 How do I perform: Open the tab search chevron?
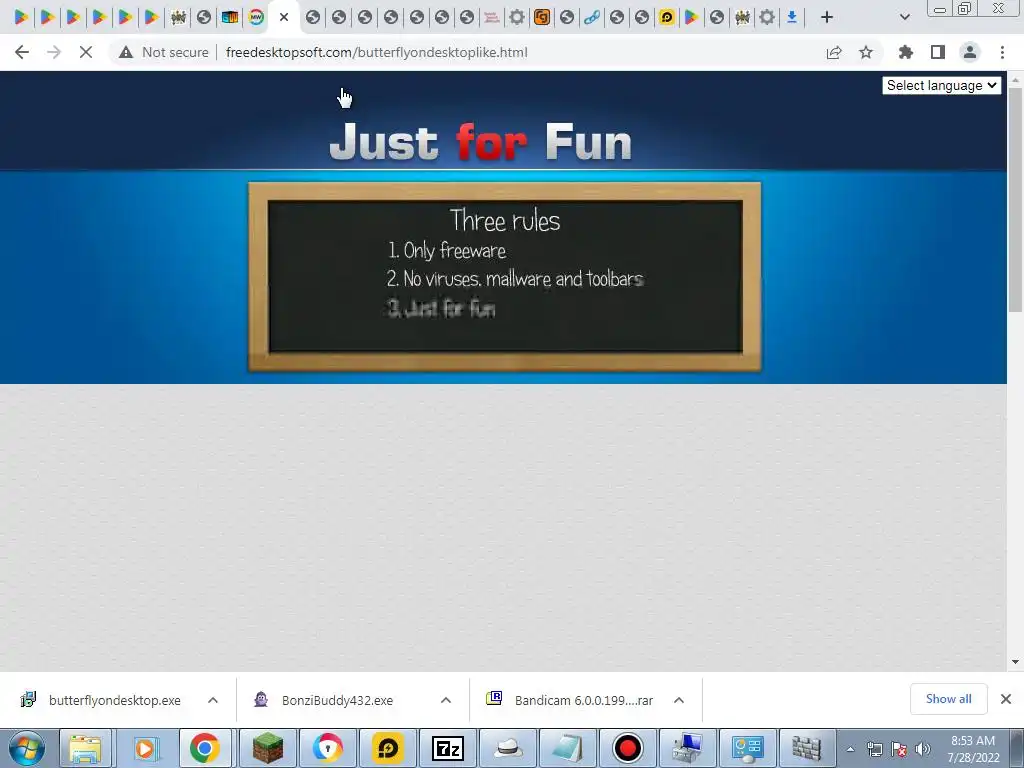pos(904,18)
